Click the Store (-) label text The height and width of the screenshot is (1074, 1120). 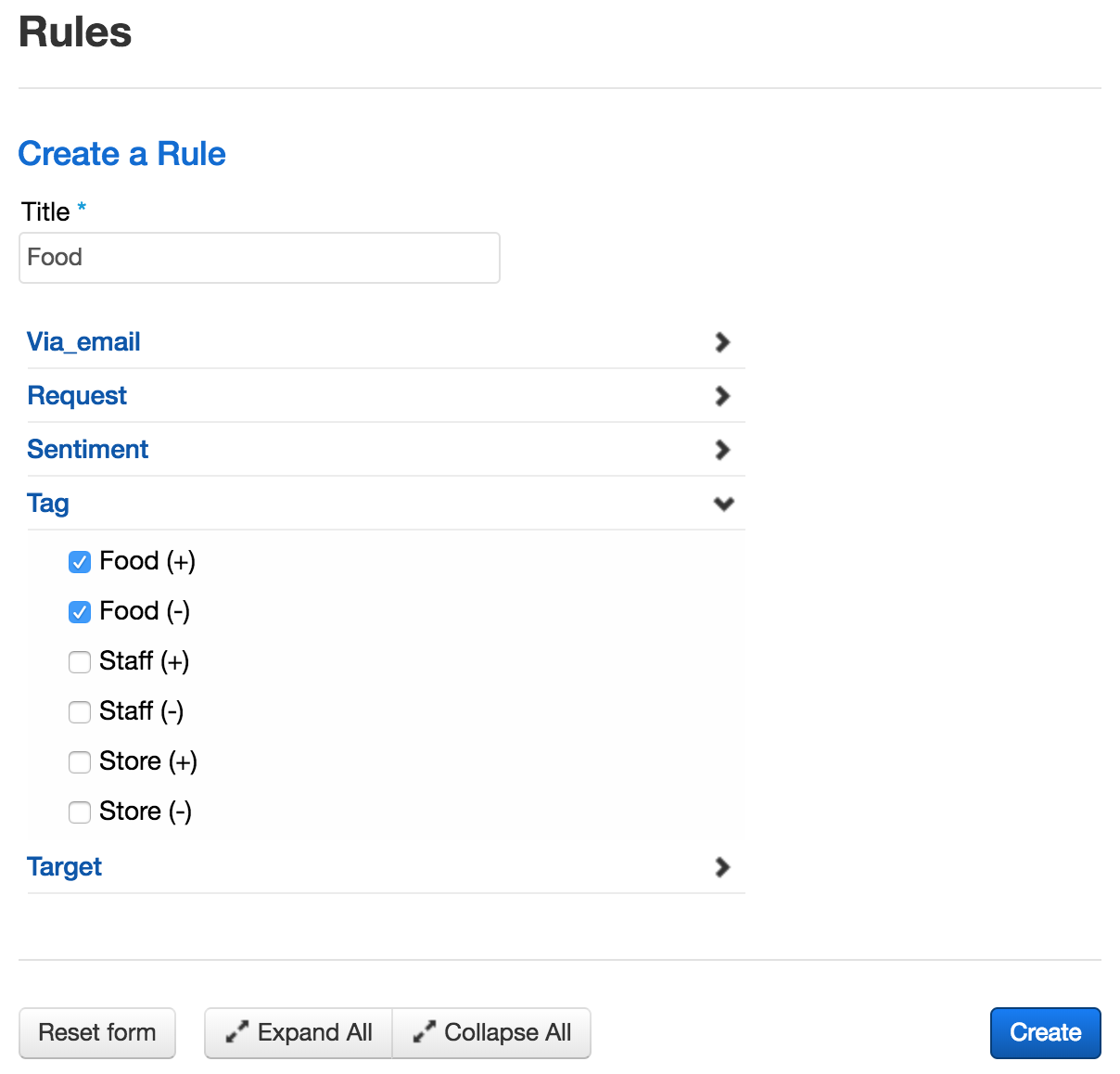click(x=146, y=812)
